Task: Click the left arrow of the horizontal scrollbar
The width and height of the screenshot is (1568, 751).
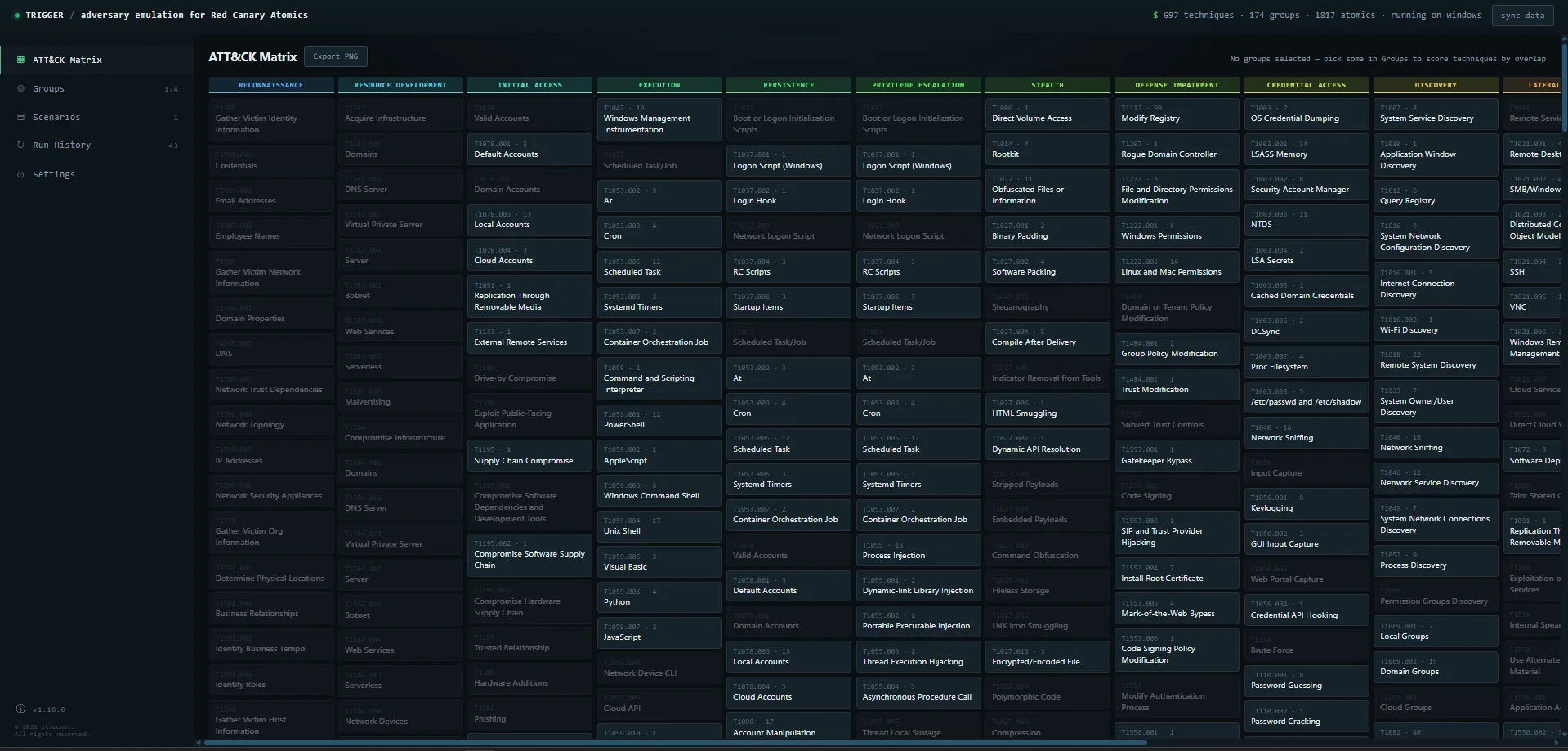Action: 199,743
